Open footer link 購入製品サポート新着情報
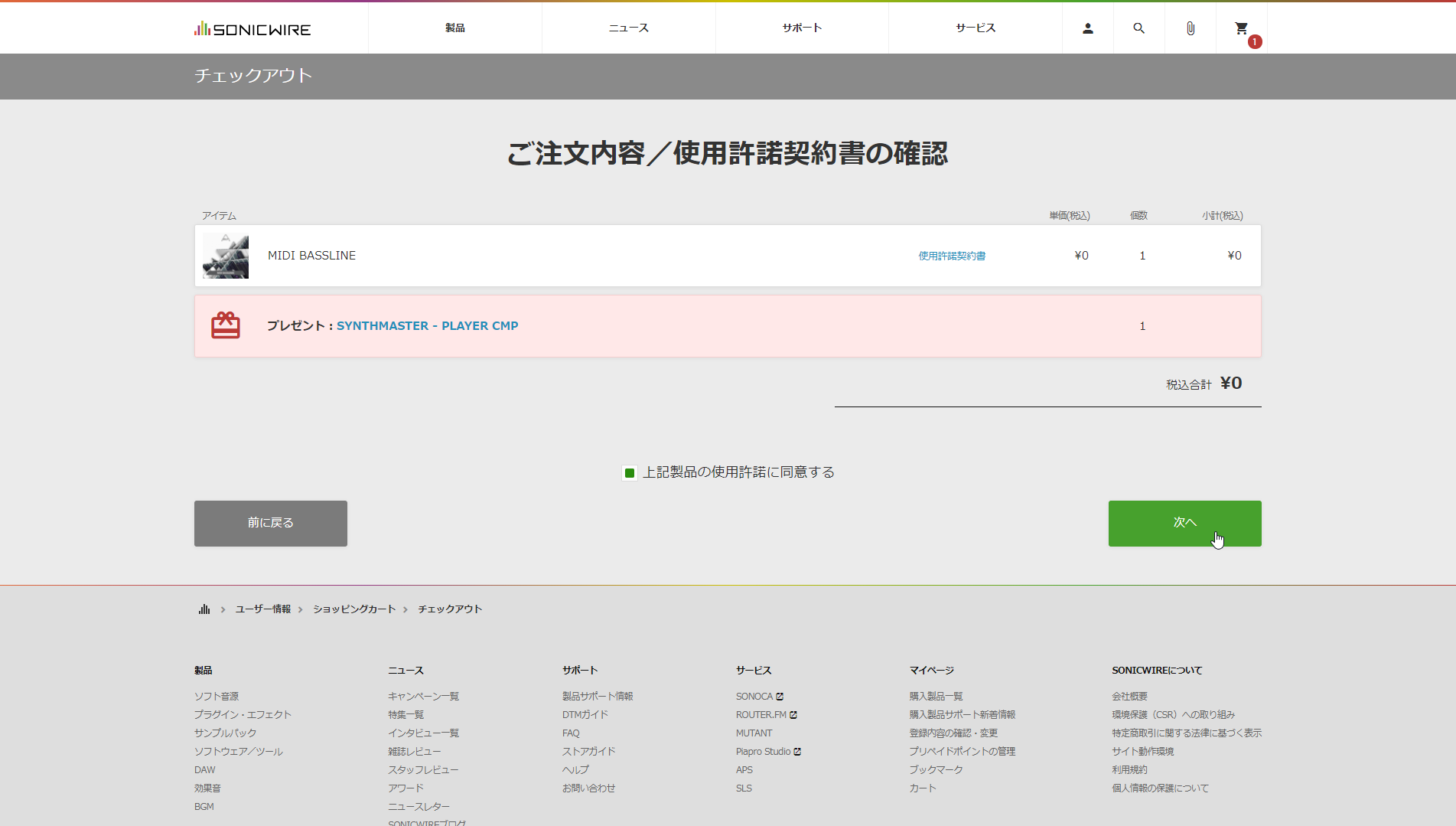The image size is (1456, 826). [x=963, y=715]
